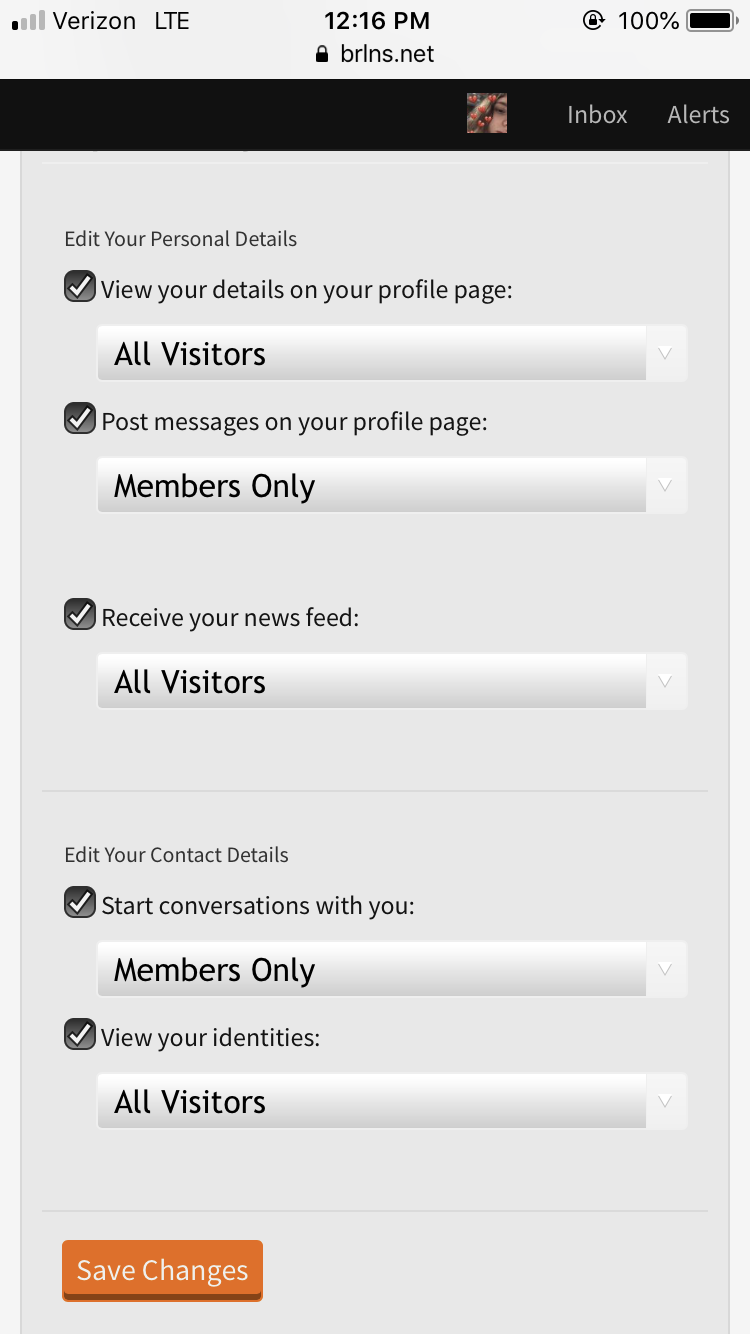Click arrow of the view identities dropdown
750x1334 pixels.
pos(666,1101)
